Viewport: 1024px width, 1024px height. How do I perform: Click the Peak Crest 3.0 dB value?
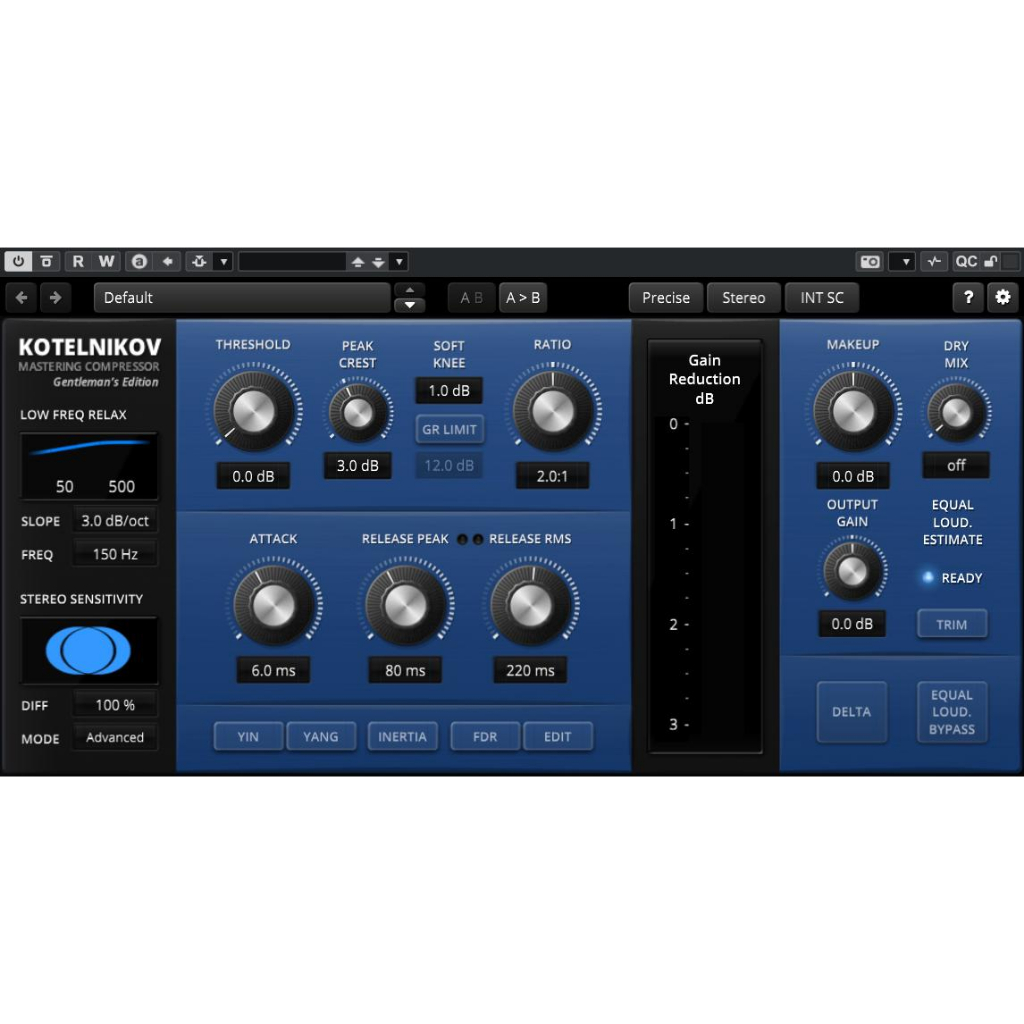tap(358, 466)
